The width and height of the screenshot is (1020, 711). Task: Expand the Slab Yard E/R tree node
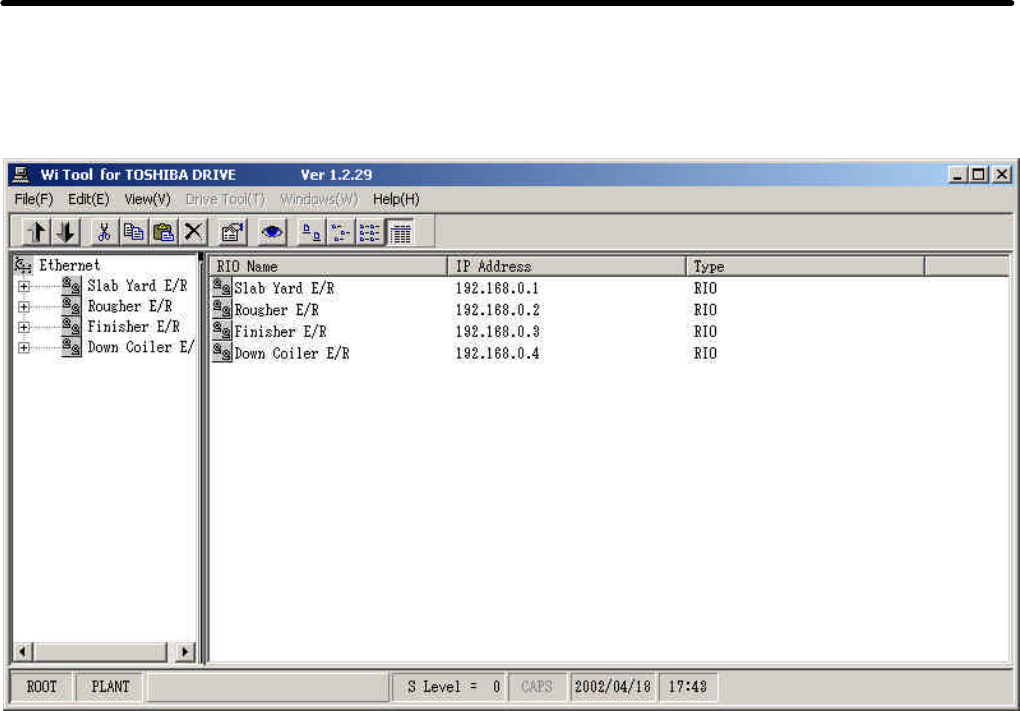23,286
